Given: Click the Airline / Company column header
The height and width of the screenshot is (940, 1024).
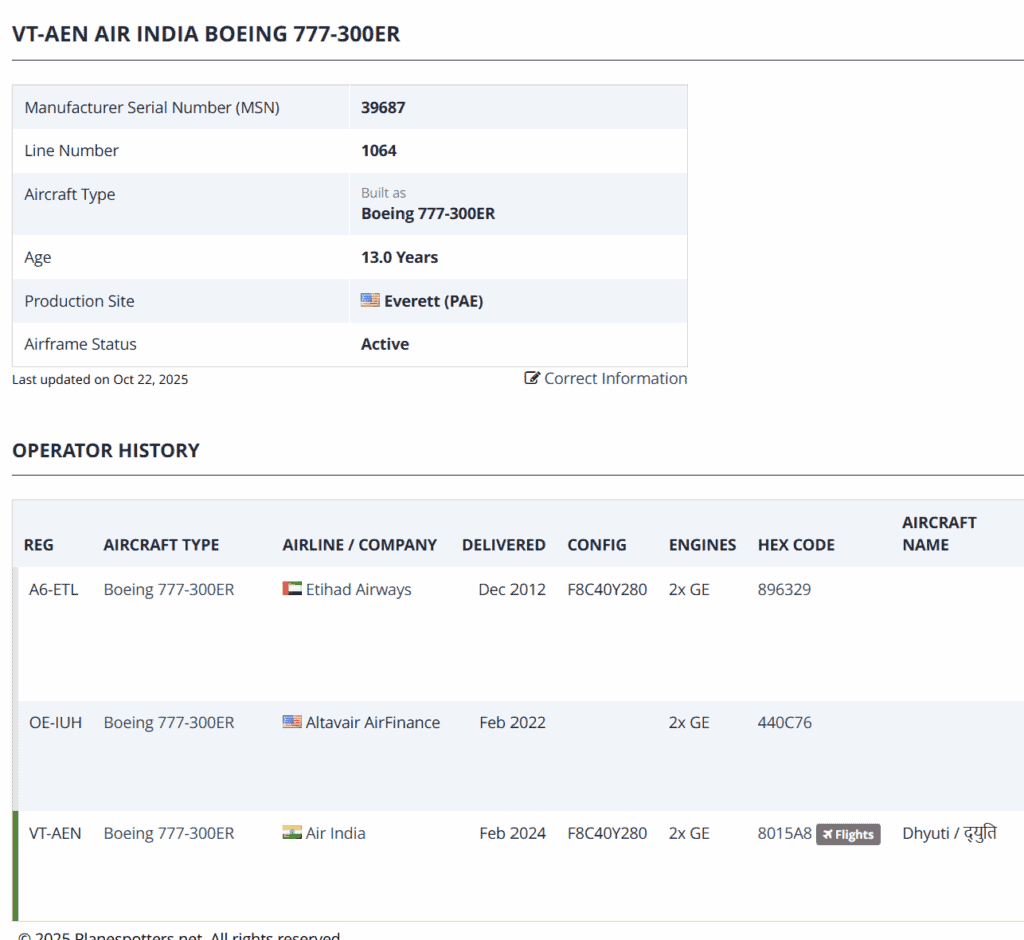Looking at the screenshot, I should point(359,545).
